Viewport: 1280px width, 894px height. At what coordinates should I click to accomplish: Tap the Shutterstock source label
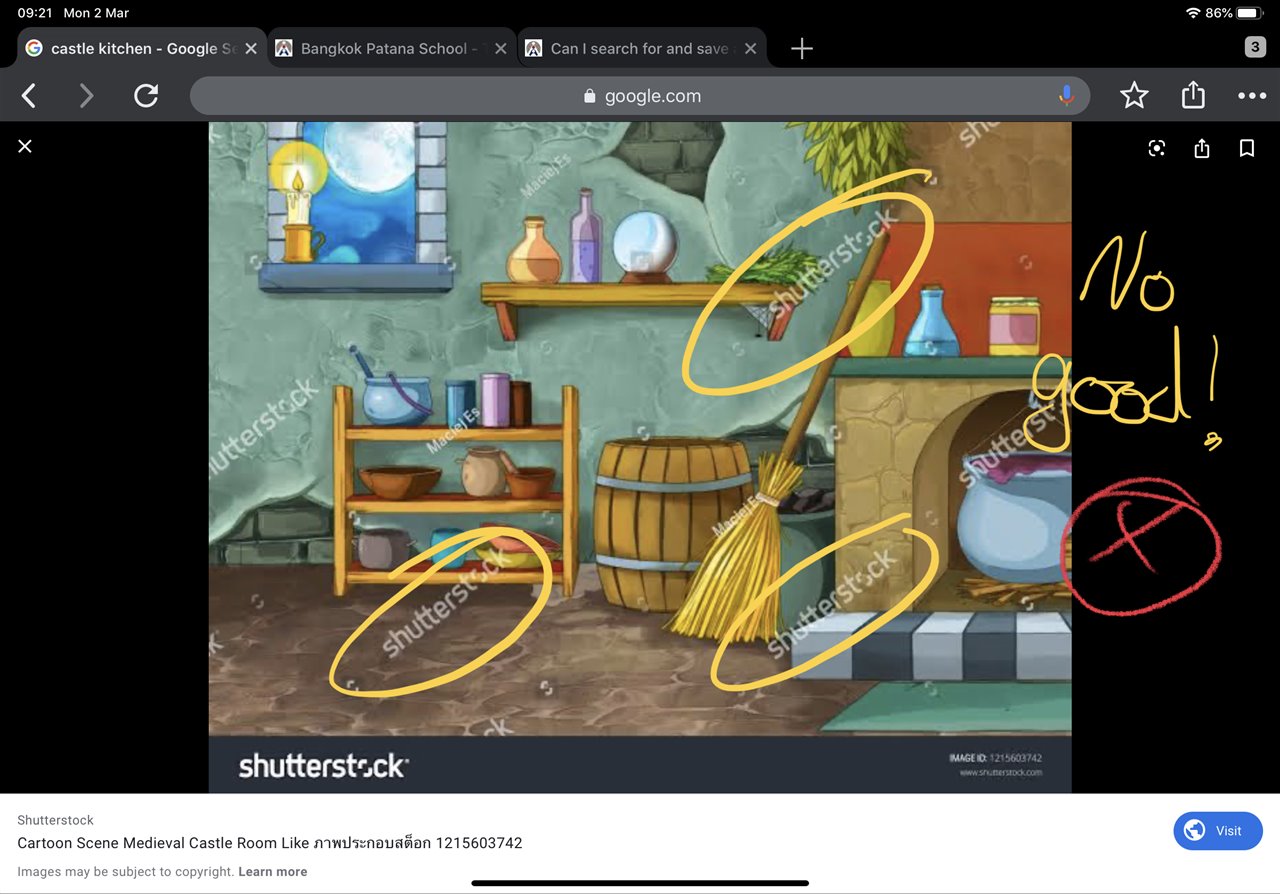pos(55,820)
